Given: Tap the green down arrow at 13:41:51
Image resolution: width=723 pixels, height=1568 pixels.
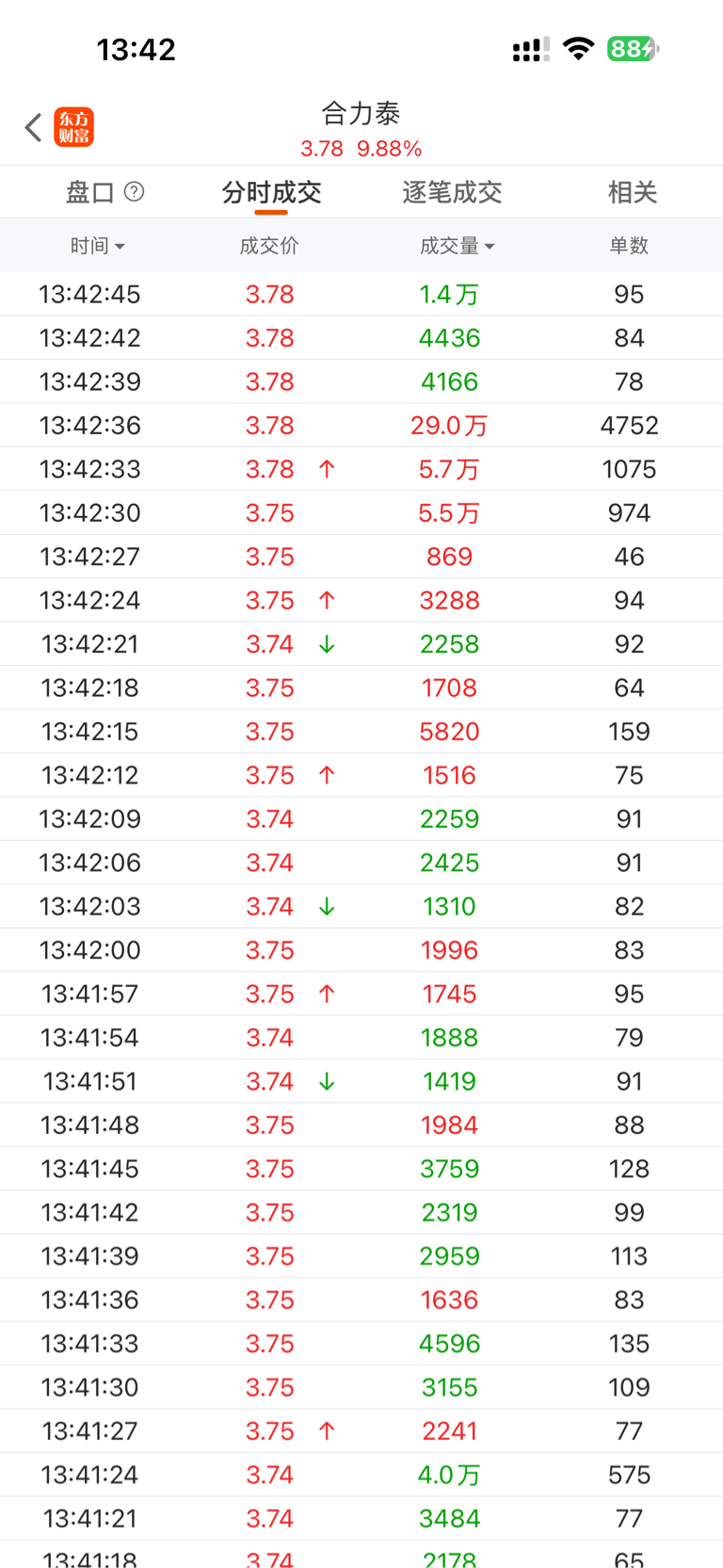Looking at the screenshot, I should click(327, 1081).
